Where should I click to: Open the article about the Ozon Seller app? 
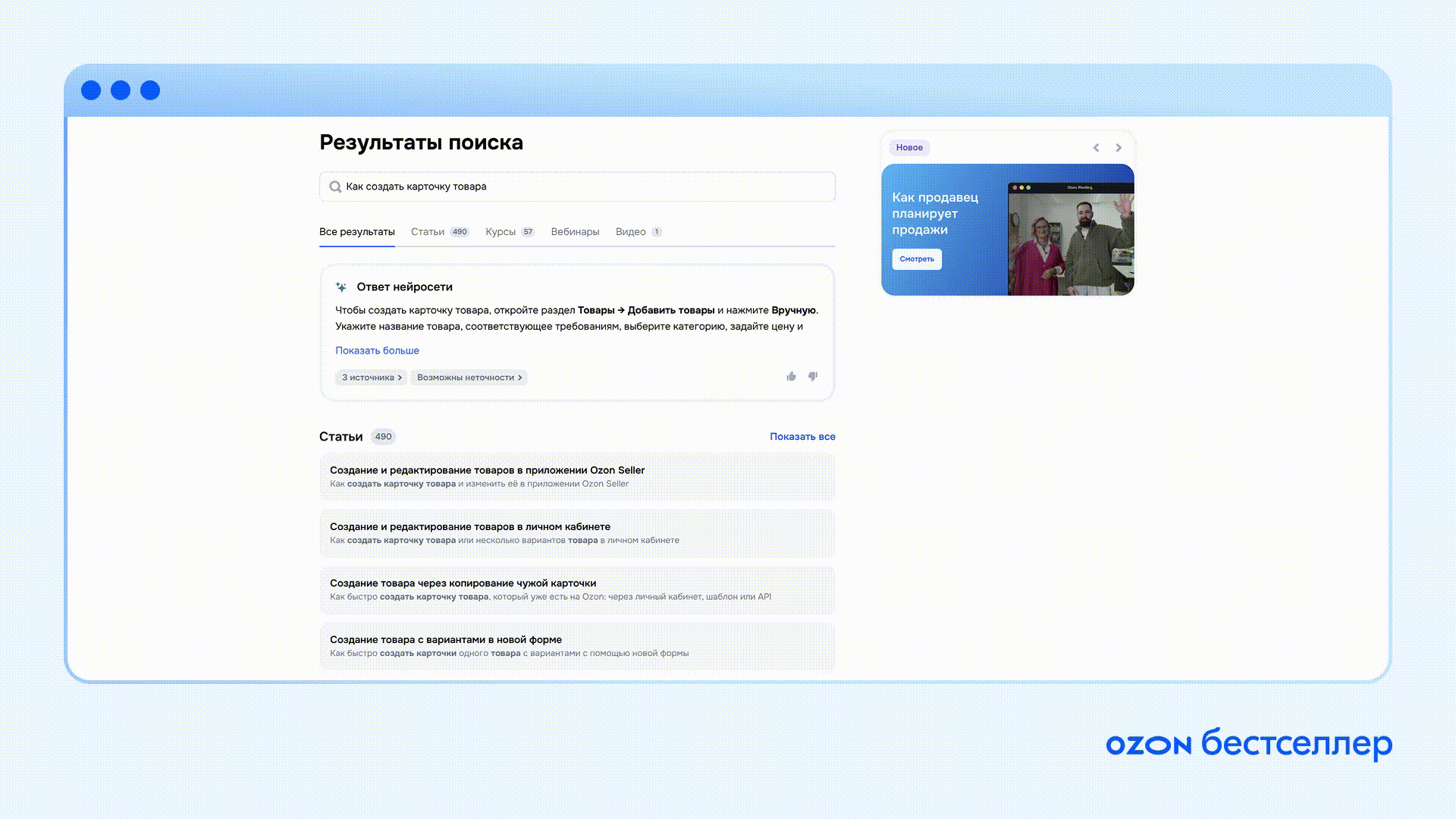(487, 470)
